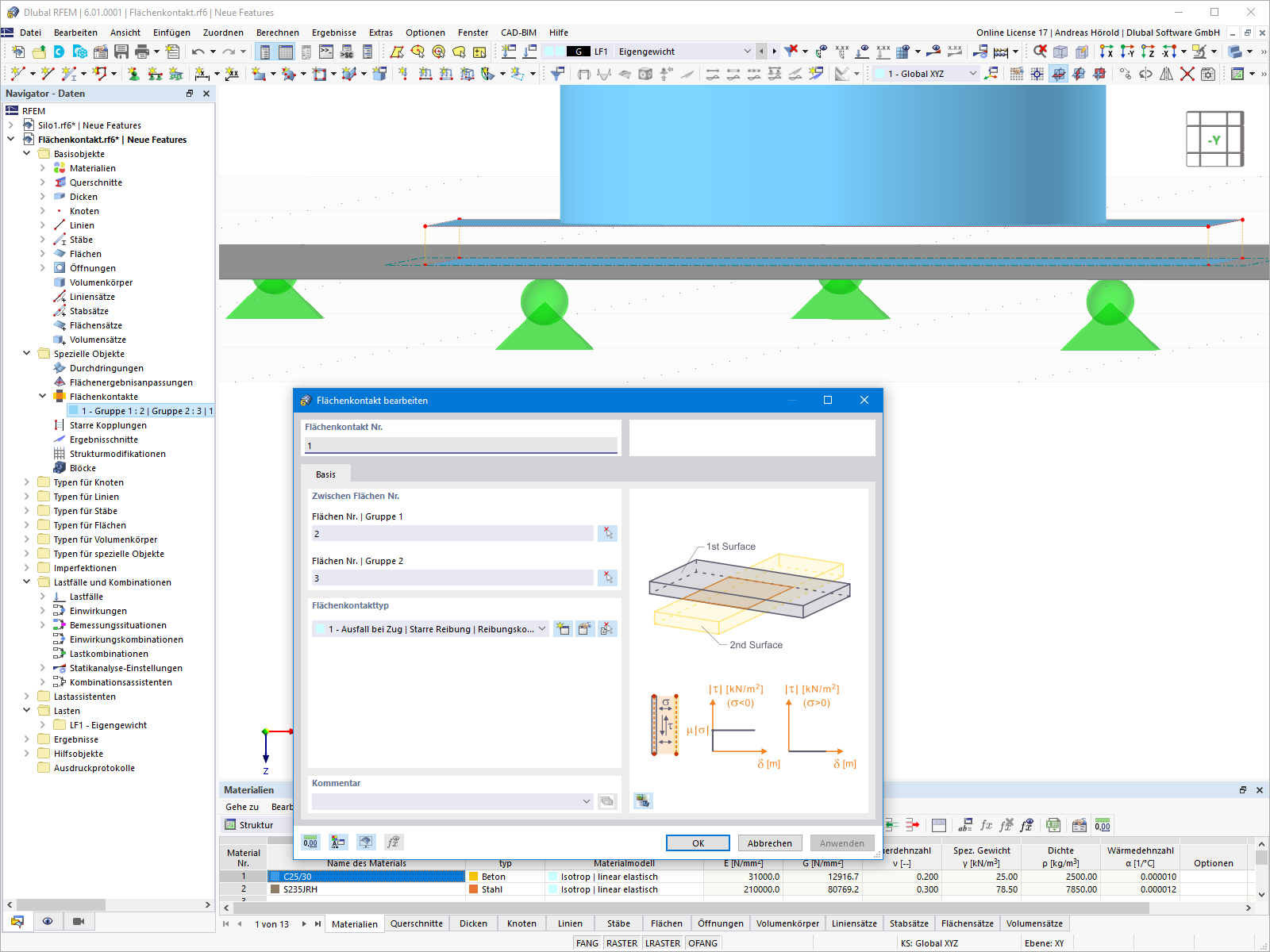Create new Flächenkontakttyp icon
The width and height of the screenshot is (1270, 952).
click(563, 629)
